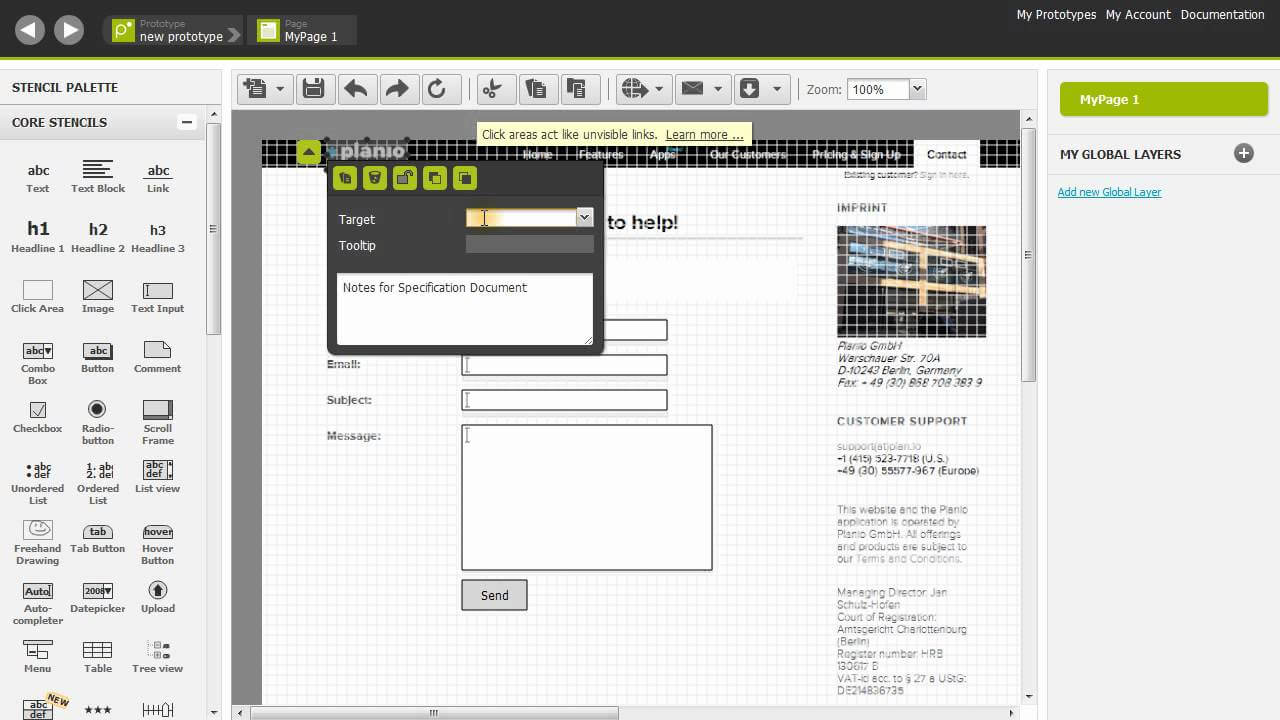1280x720 pixels.
Task: Add a global layer with plus icon
Action: 1243,153
